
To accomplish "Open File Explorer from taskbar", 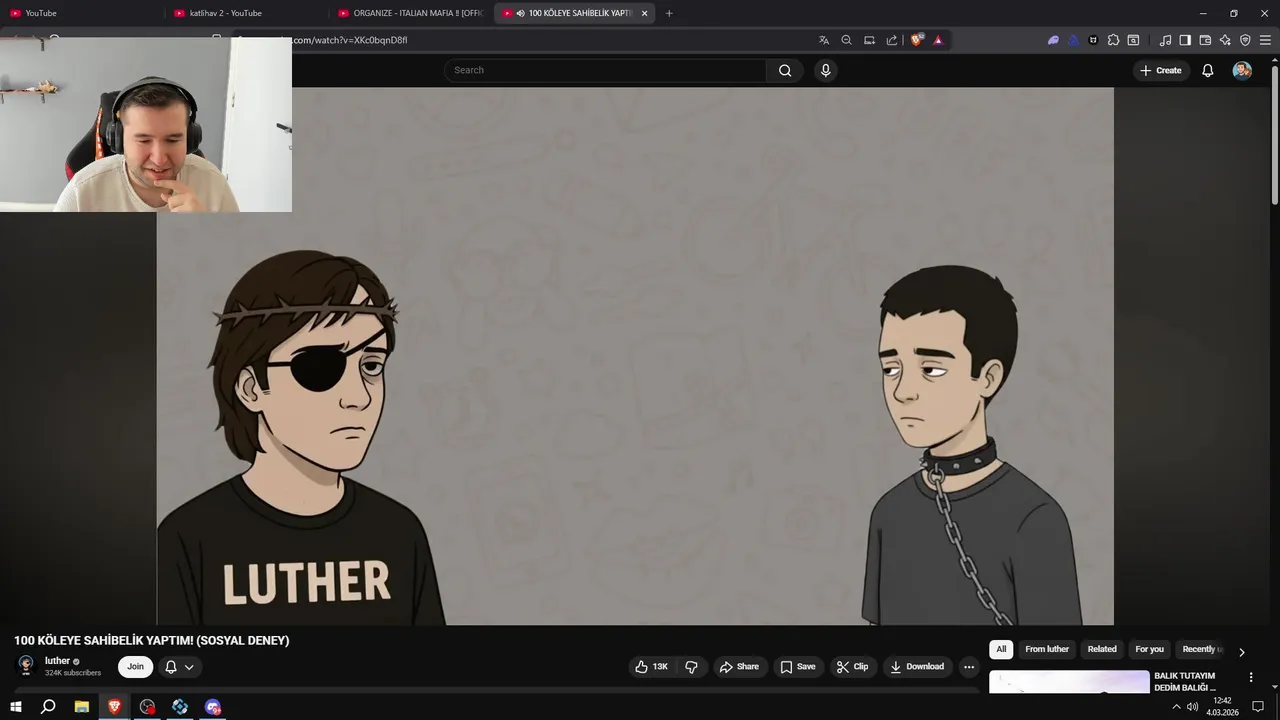I will click(x=82, y=707).
